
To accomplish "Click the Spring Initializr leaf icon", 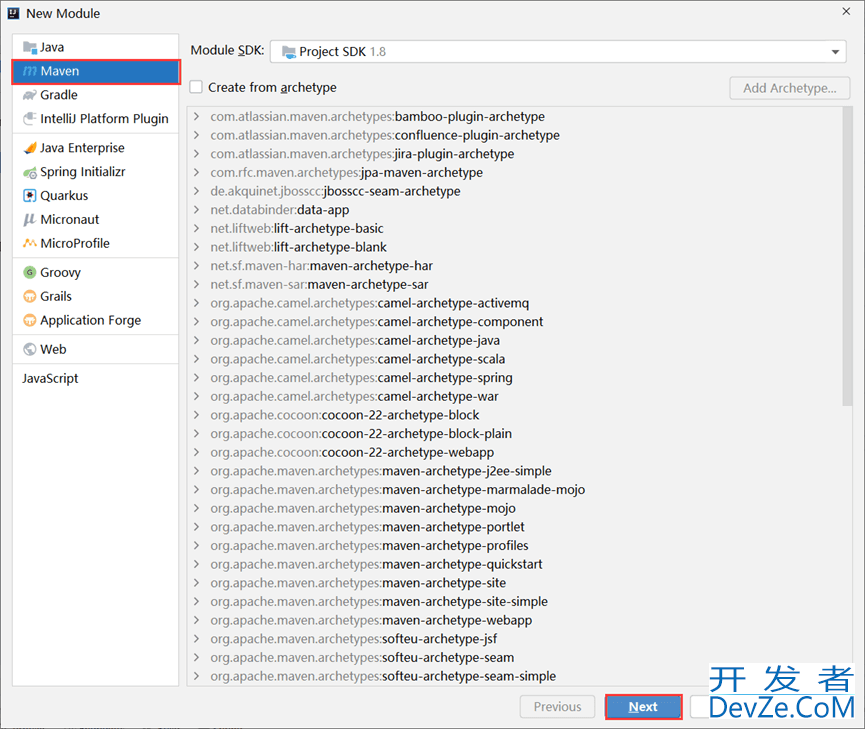I will (30, 172).
